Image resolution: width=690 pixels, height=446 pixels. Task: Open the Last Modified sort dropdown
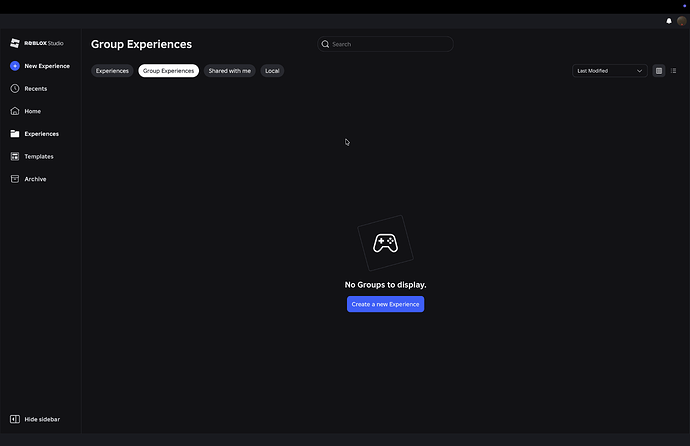[609, 71]
